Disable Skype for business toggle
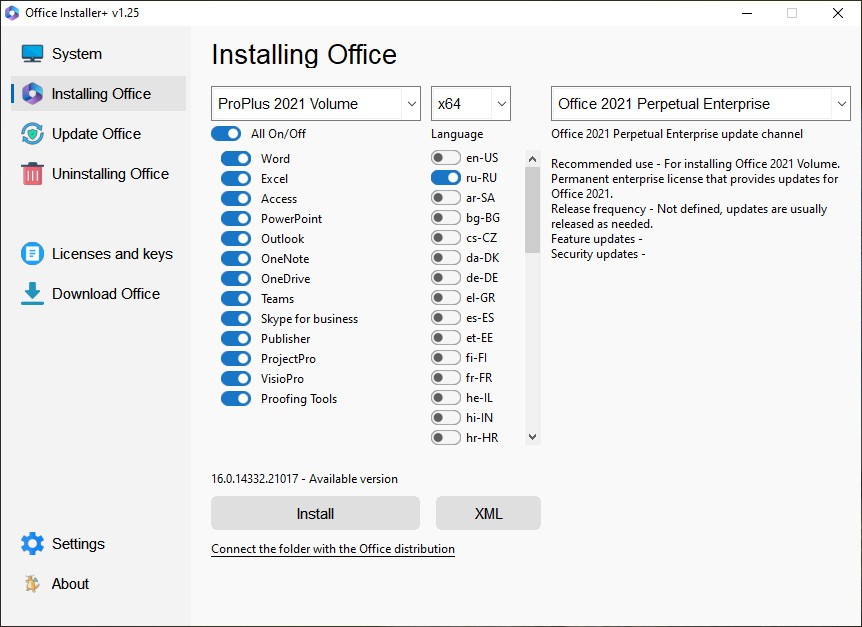This screenshot has height=627, width=862. 236,319
